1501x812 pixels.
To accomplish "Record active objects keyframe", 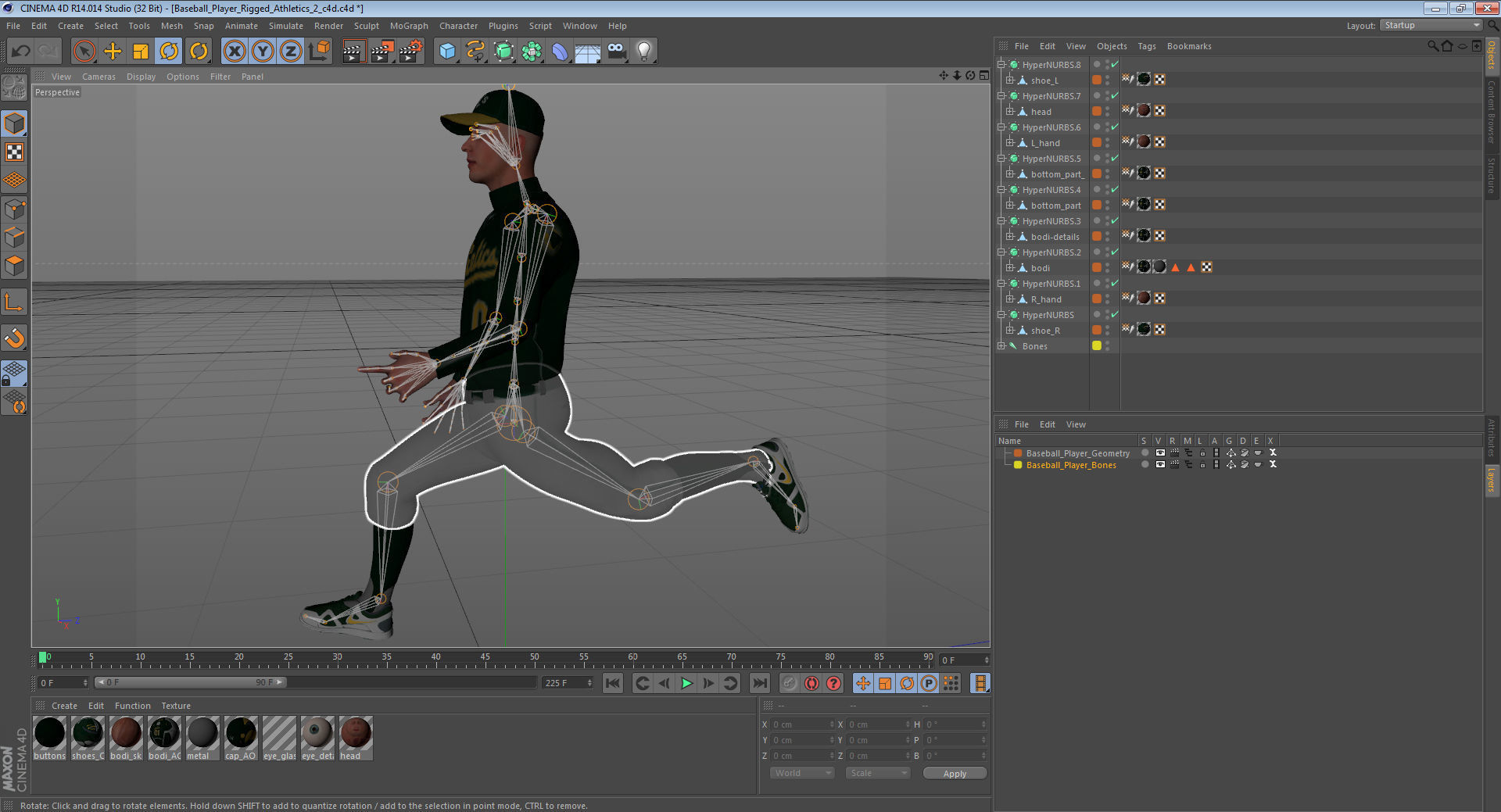I will click(x=790, y=683).
